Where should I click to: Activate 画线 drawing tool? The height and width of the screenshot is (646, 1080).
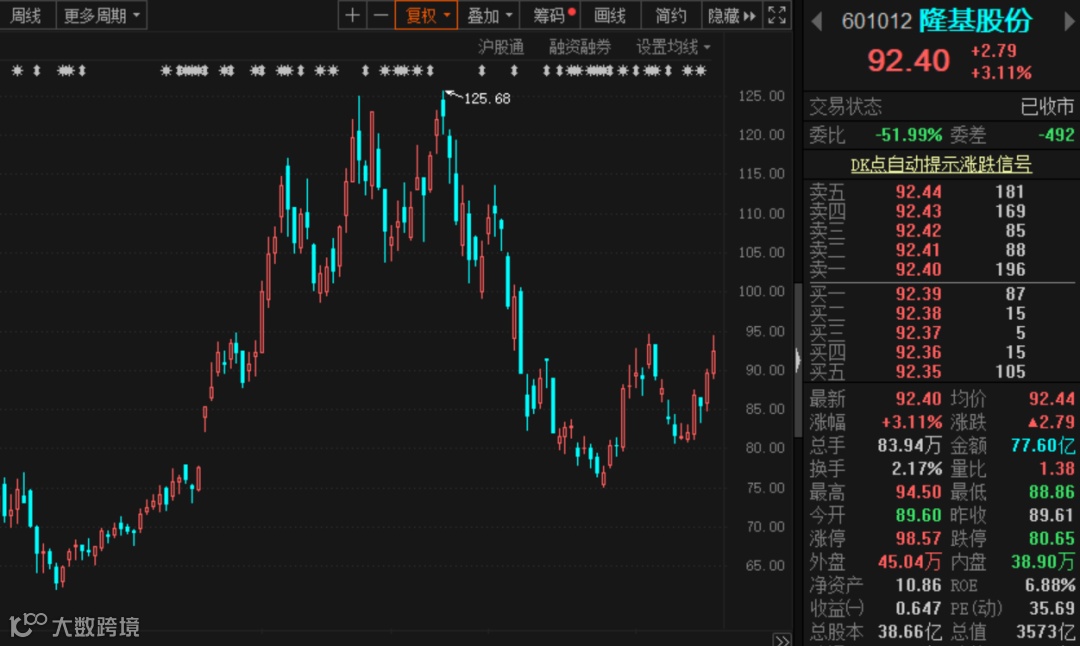(x=610, y=15)
